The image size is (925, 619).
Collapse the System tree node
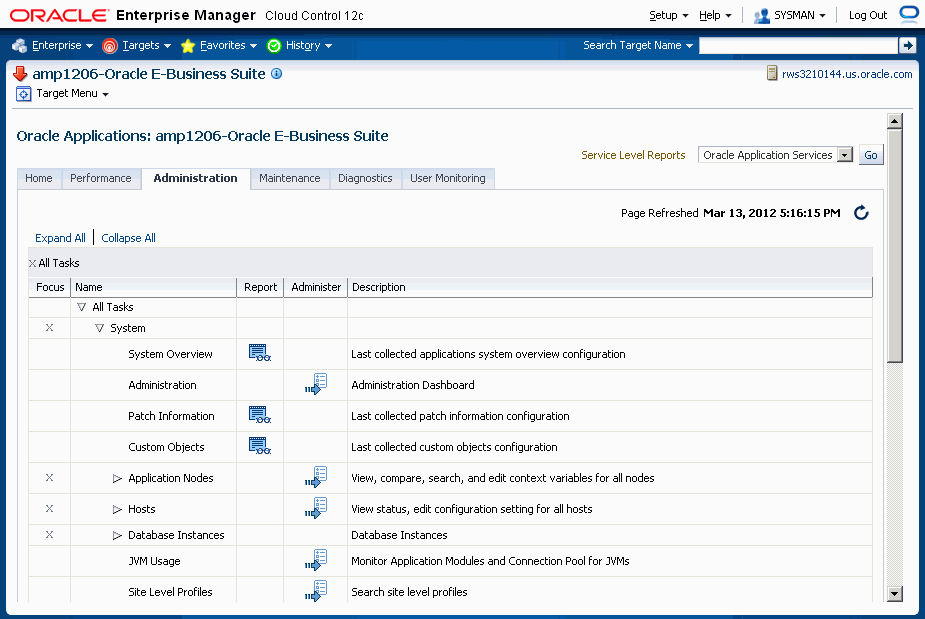[99, 328]
